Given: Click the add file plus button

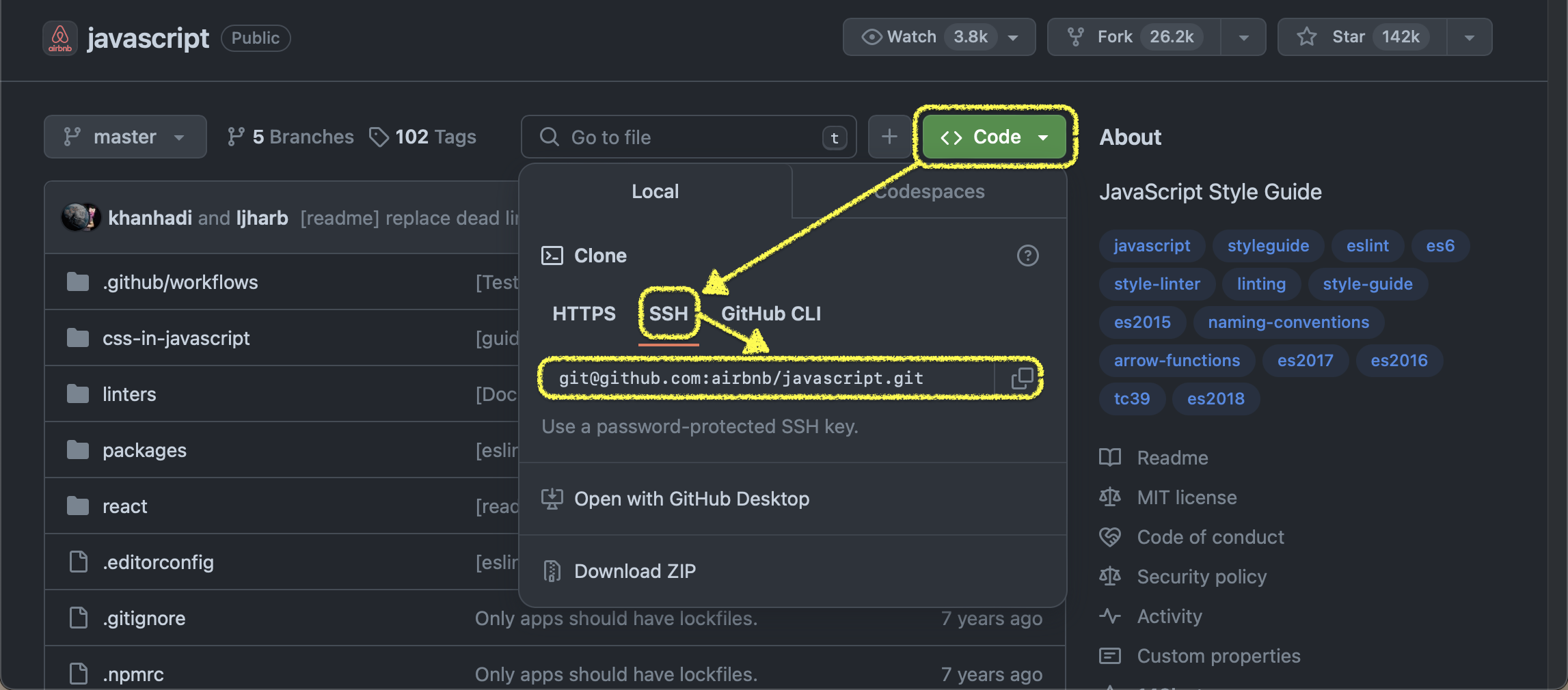Looking at the screenshot, I should 889,137.
